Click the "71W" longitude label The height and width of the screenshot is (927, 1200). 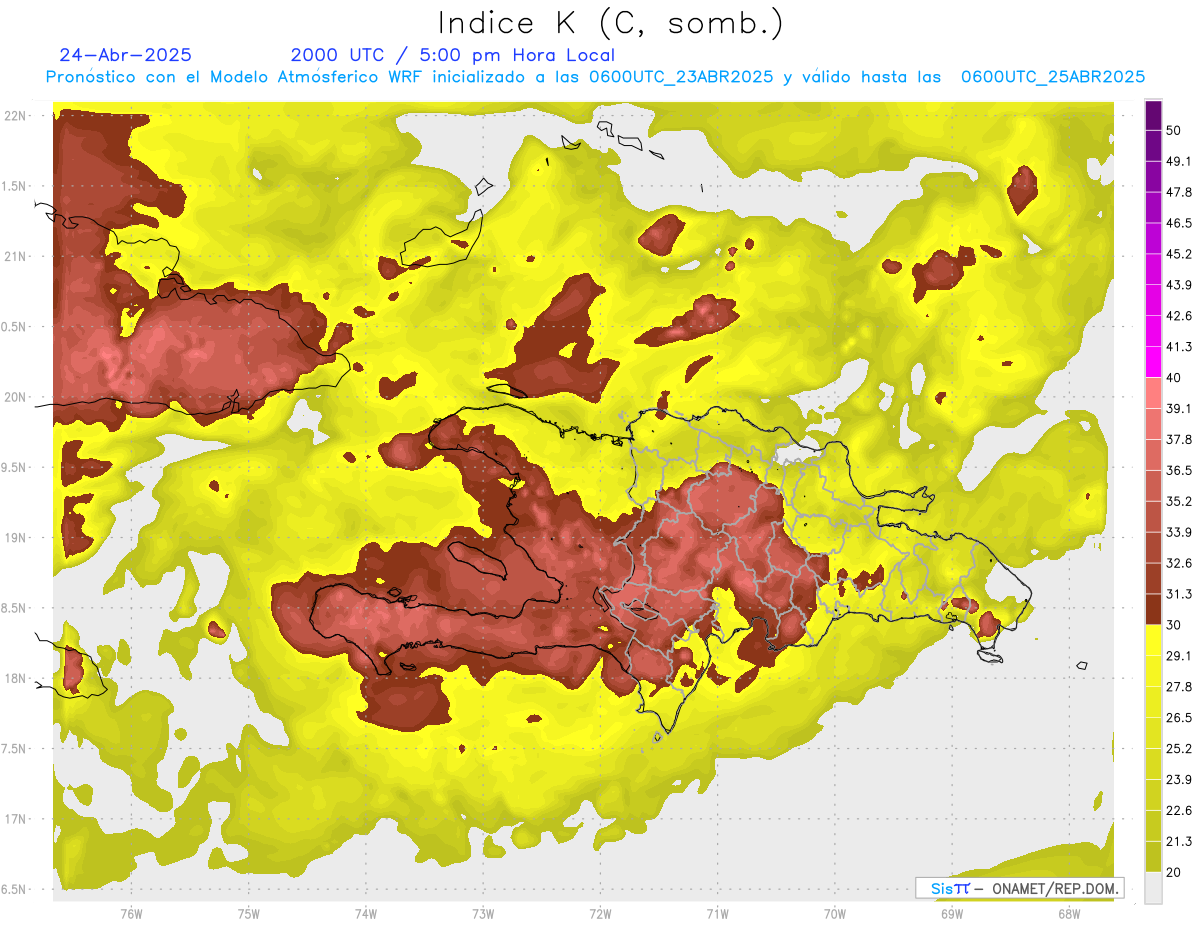[x=717, y=914]
